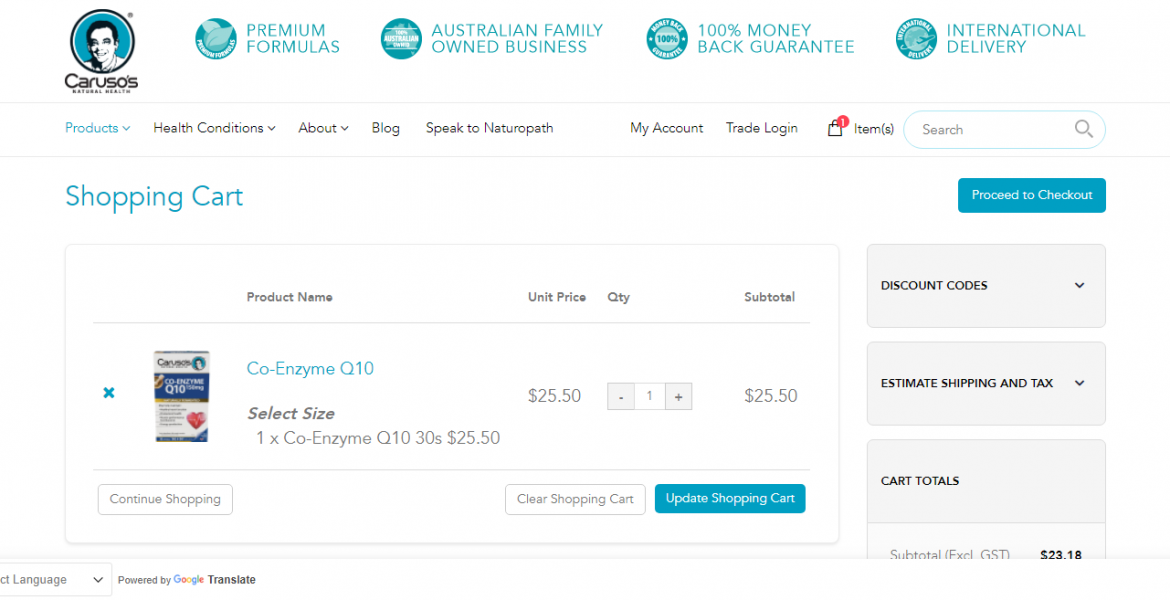The width and height of the screenshot is (1170, 600).
Task: Expand Estimate Shipping and Tax panel
Action: click(x=985, y=384)
